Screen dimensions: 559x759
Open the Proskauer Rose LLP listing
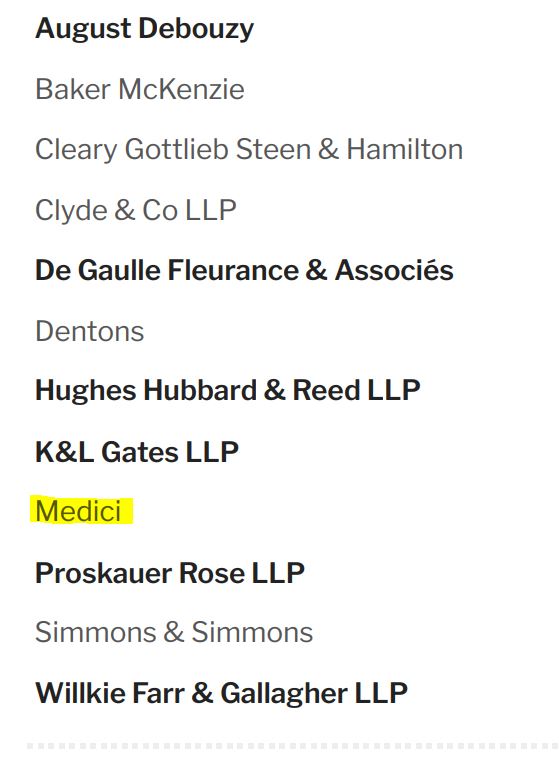point(170,573)
